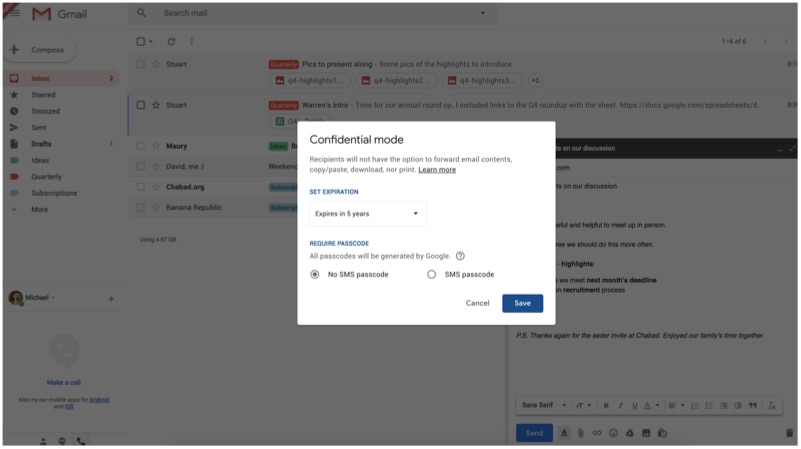Screen dimensions: 801x449
Task: Insert a photo with the image icon
Action: pos(646,433)
